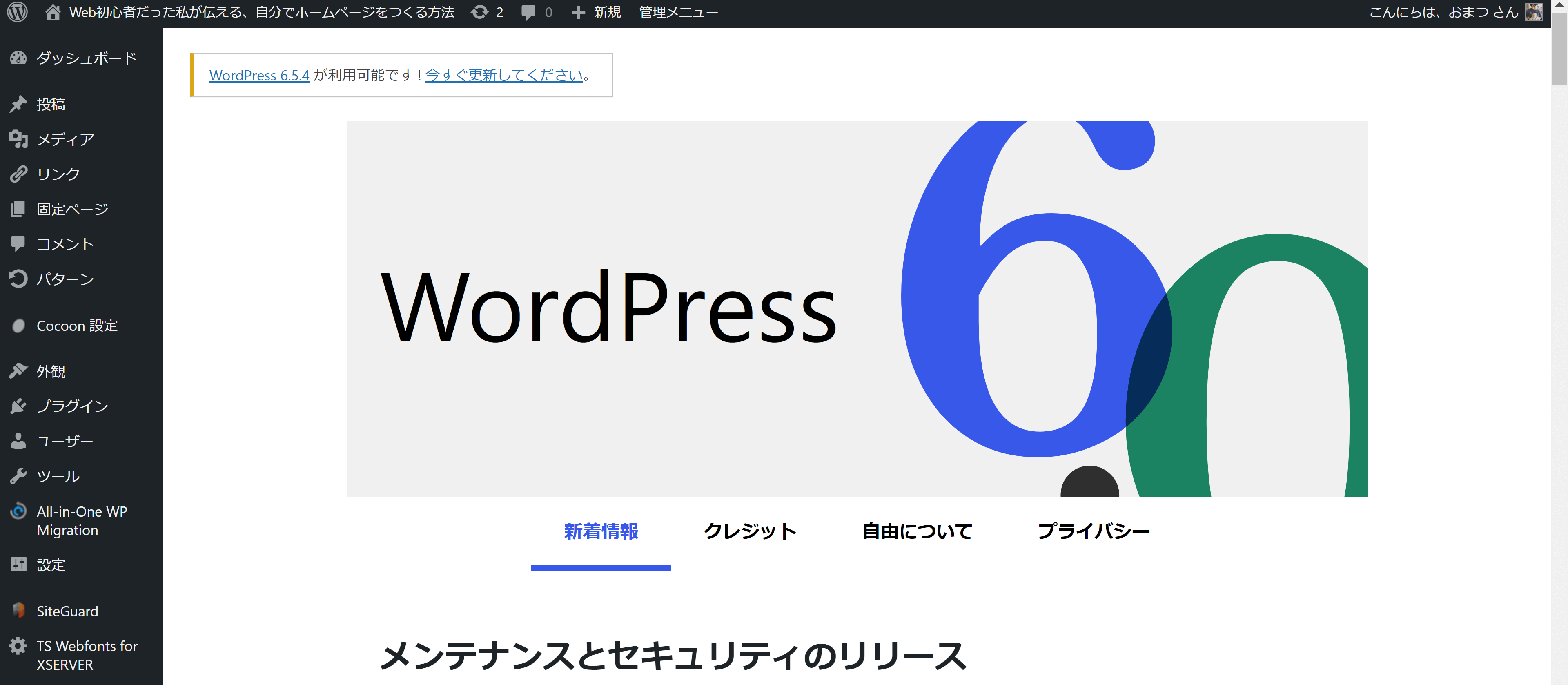
Task: Click メンテナンスとセキュリティのリリース heading
Action: (673, 656)
